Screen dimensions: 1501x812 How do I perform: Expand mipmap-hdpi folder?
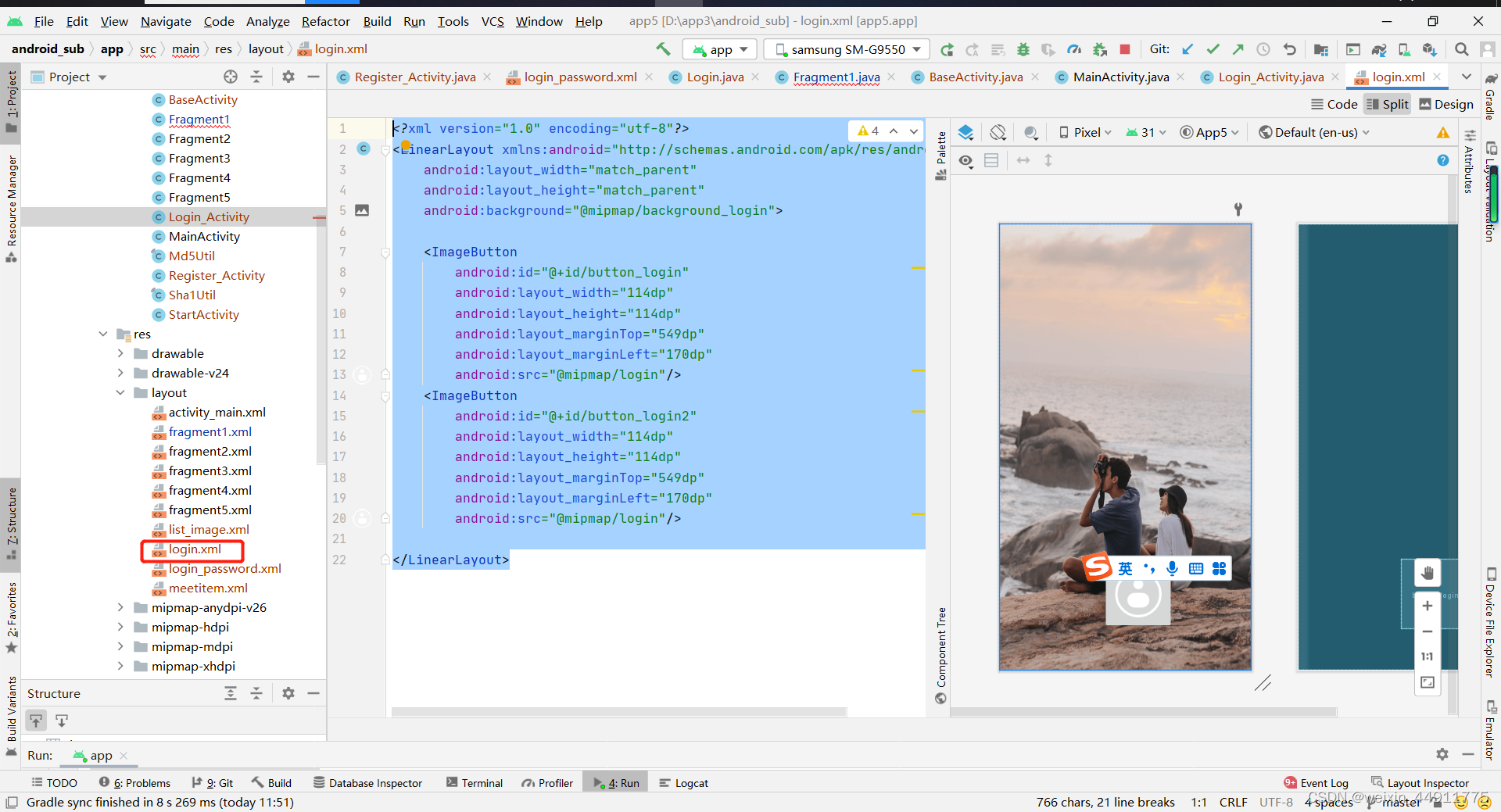pyautogui.click(x=120, y=627)
